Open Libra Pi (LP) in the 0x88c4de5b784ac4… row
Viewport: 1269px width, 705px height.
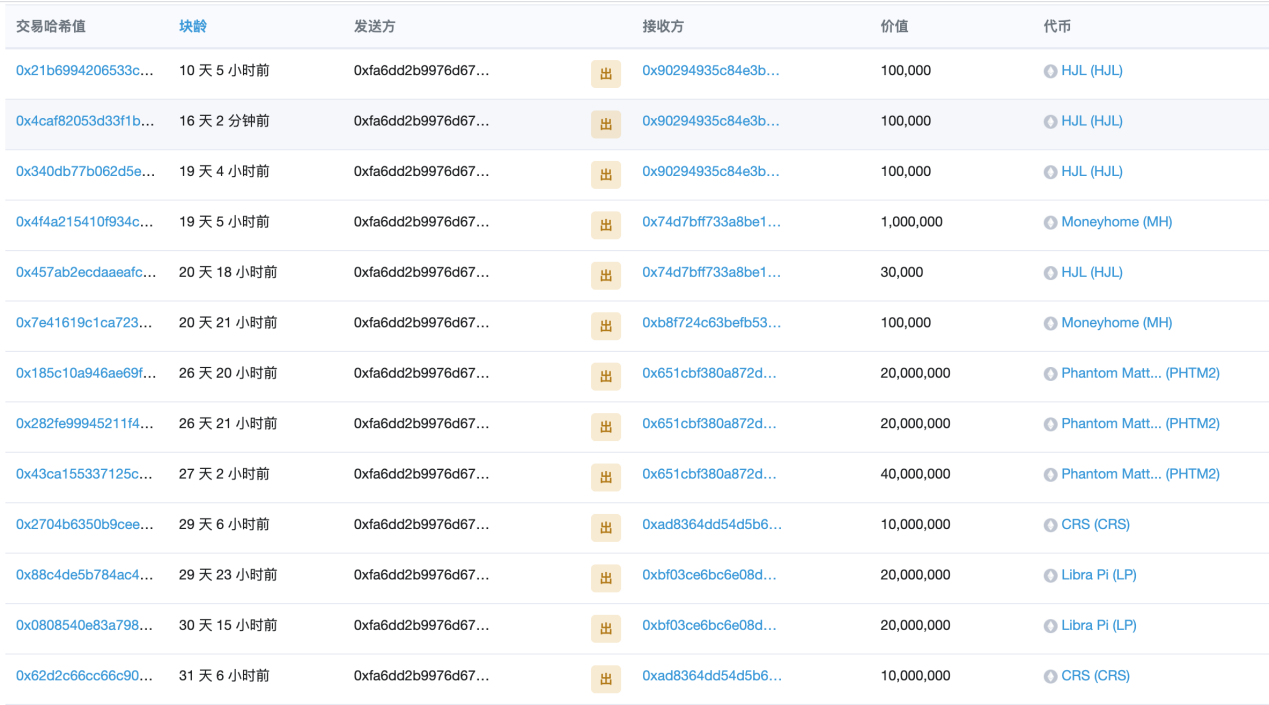[1098, 575]
